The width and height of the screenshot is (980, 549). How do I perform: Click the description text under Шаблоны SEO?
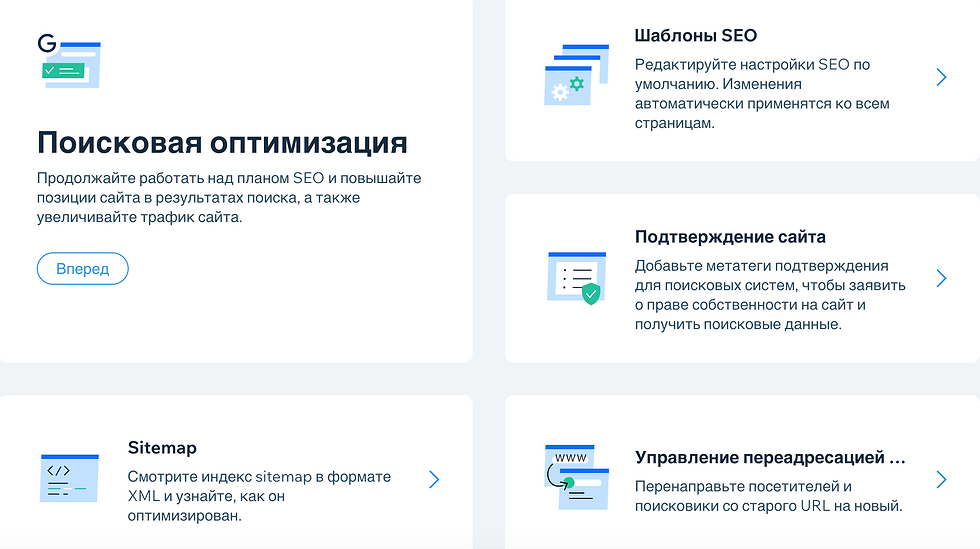point(762,94)
